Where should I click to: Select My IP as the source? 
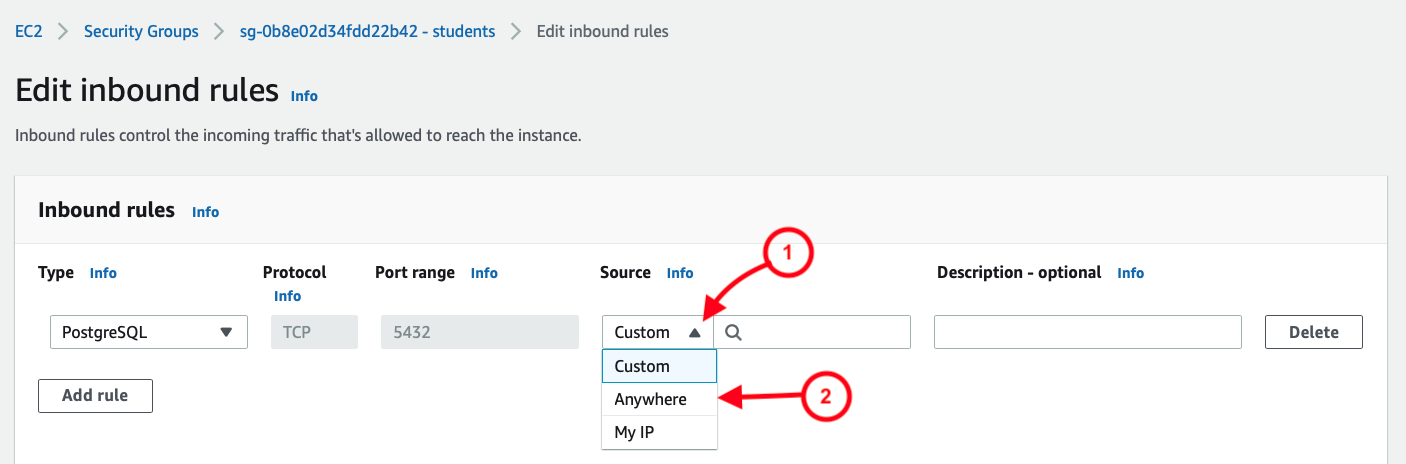click(x=659, y=432)
